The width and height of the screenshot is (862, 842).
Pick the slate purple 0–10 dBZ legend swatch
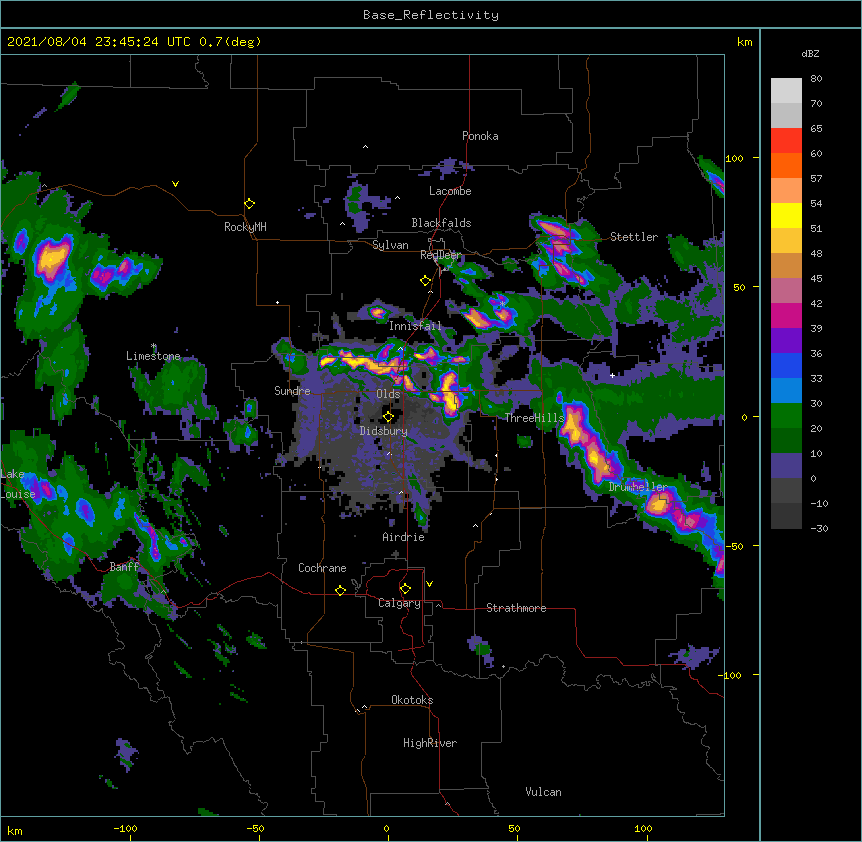coord(786,466)
